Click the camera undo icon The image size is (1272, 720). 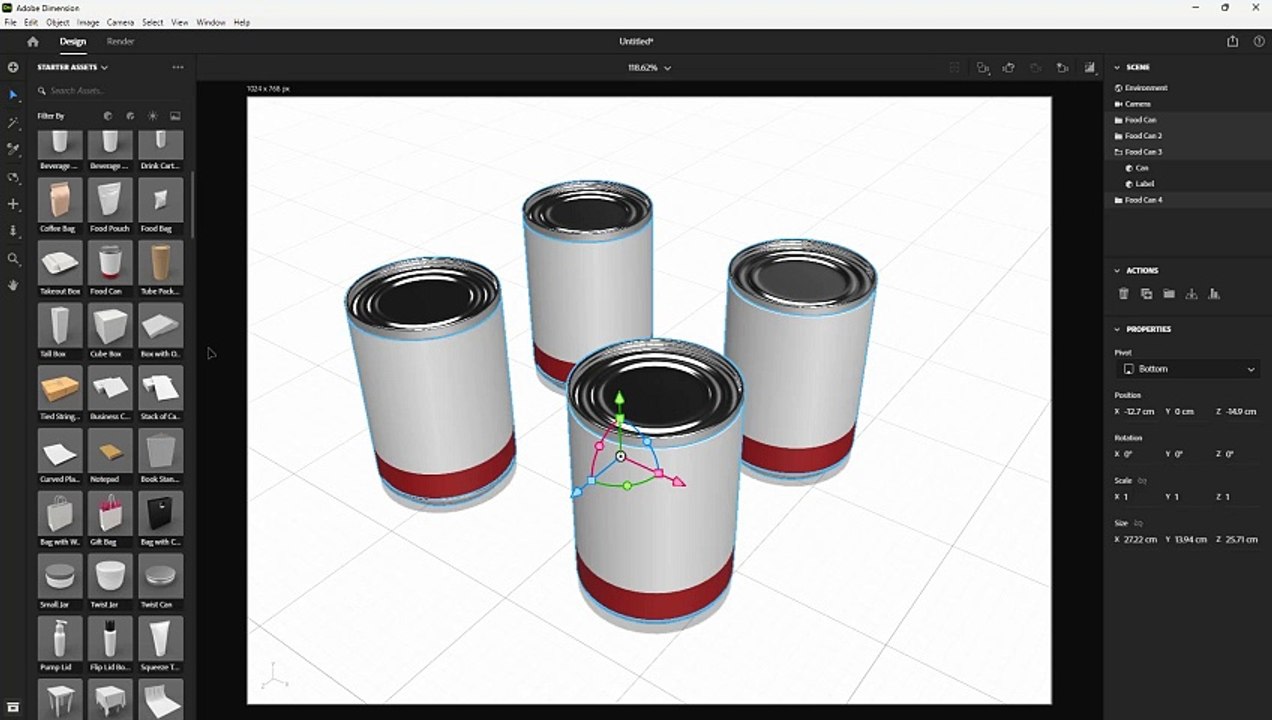coord(1009,68)
